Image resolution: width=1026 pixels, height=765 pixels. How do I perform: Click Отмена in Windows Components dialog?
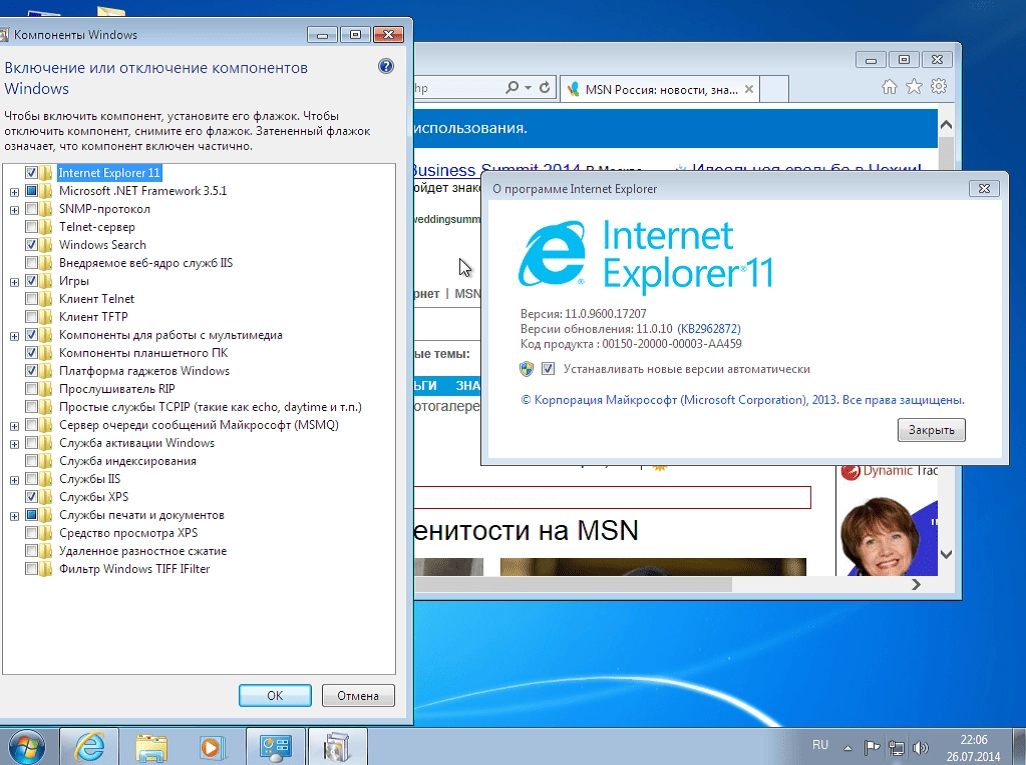click(358, 696)
